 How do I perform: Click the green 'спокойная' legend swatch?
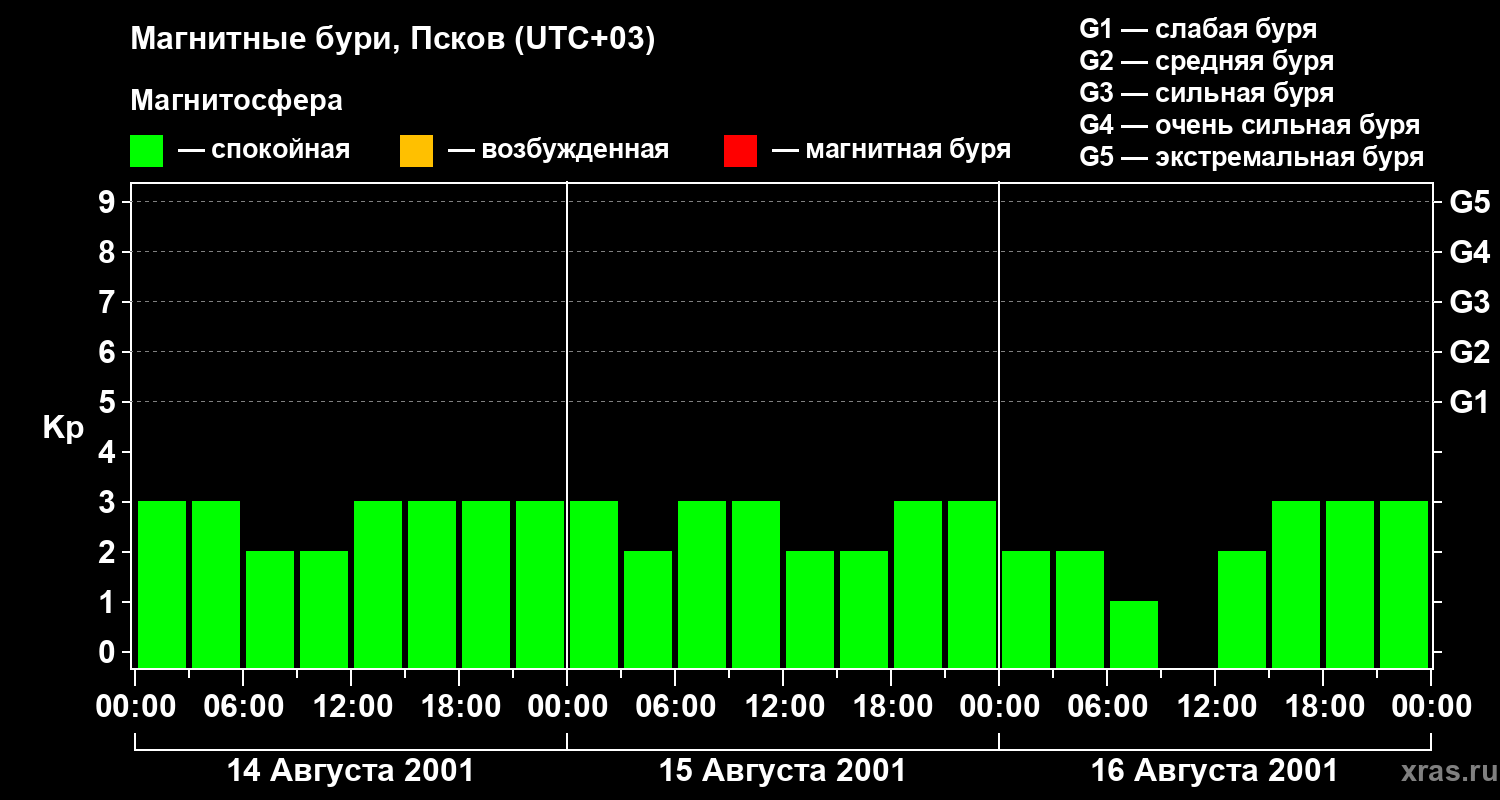[x=147, y=151]
